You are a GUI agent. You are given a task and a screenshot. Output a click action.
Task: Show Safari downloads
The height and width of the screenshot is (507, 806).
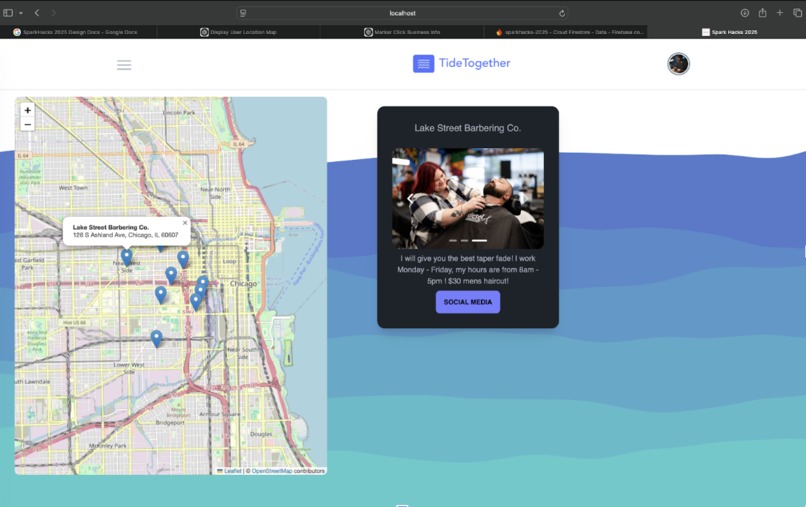[744, 13]
